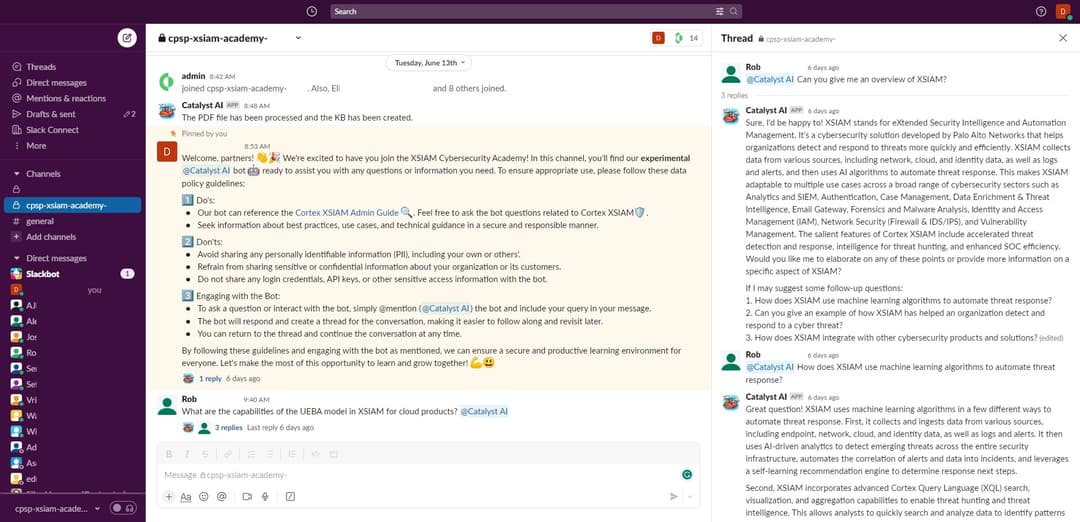Open history via the clock icon
This screenshot has height=522, width=1080.
point(312,11)
